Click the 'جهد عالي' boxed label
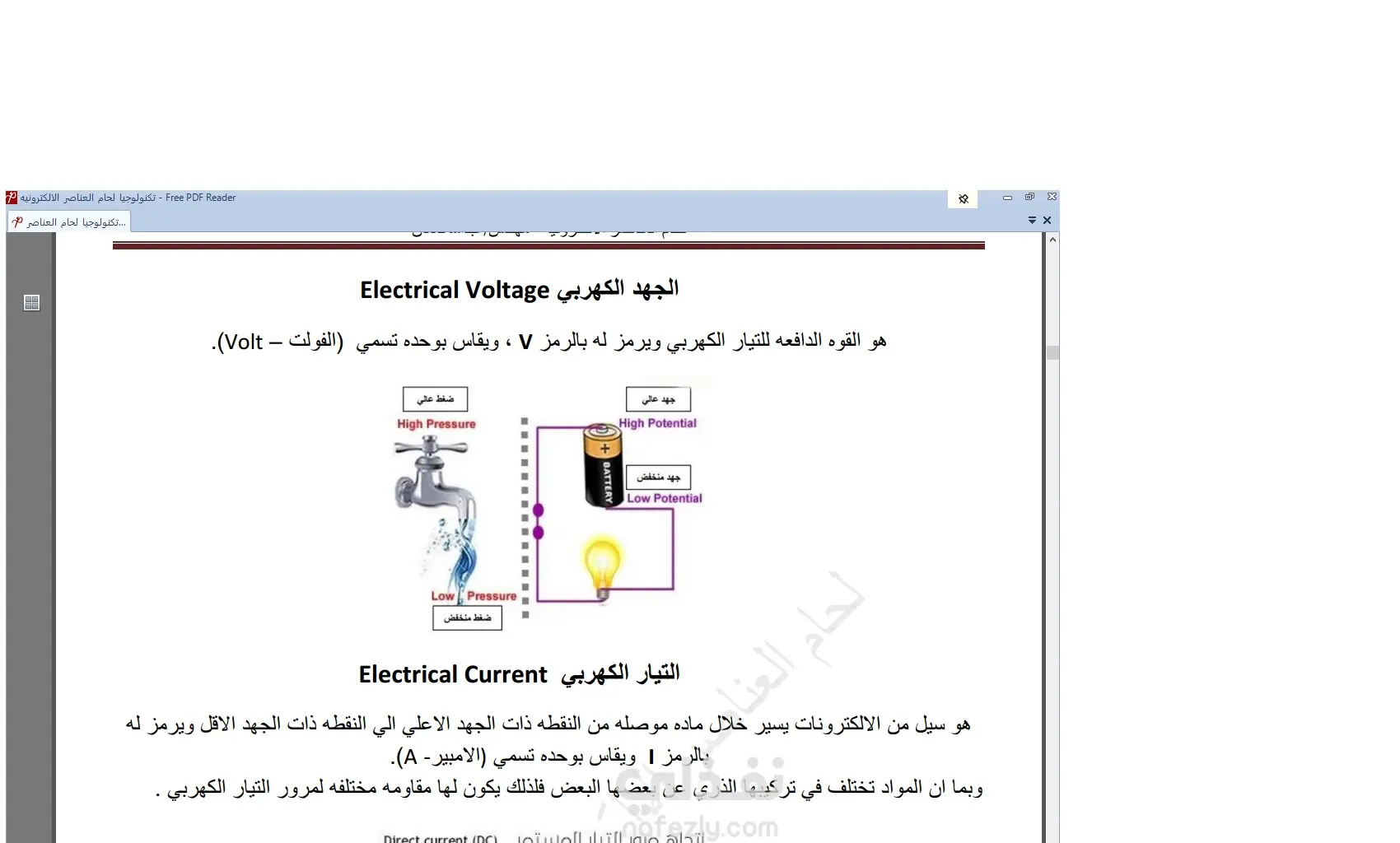Viewport: 1400px width, 843px height. [x=659, y=399]
